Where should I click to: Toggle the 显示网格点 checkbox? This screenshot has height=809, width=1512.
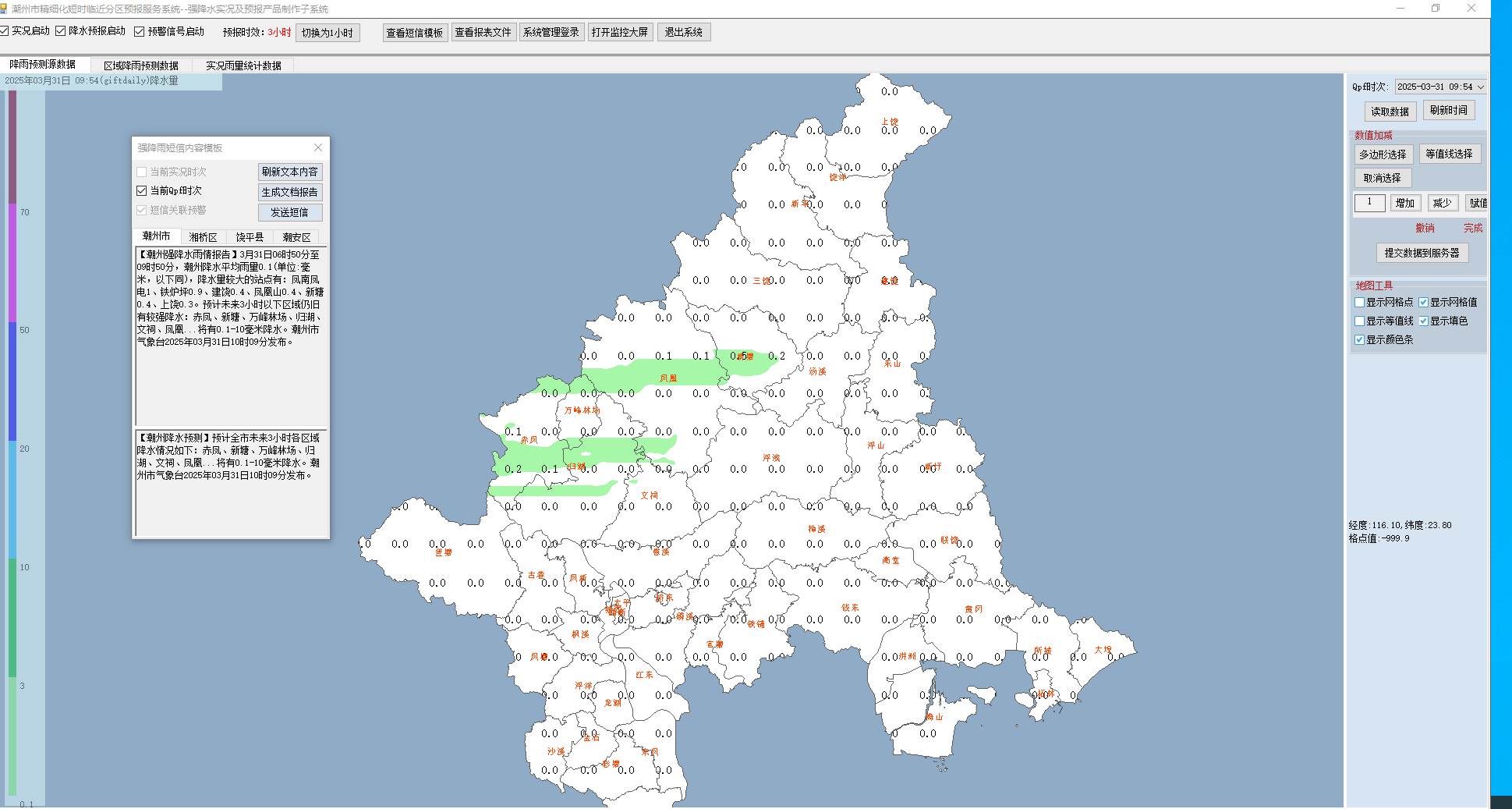point(1360,303)
